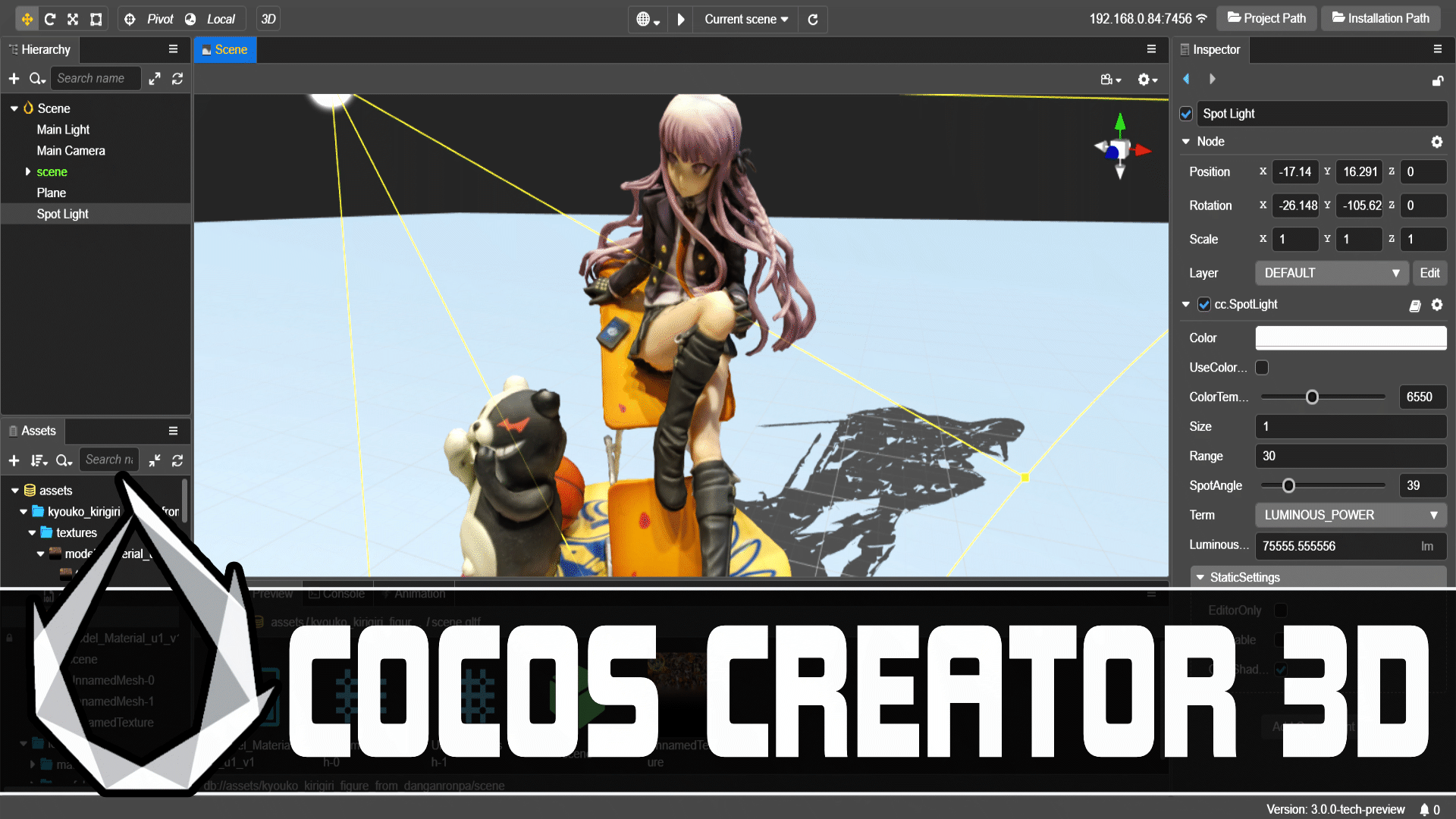
Task: Refresh the Hierarchy panel
Action: (x=177, y=79)
